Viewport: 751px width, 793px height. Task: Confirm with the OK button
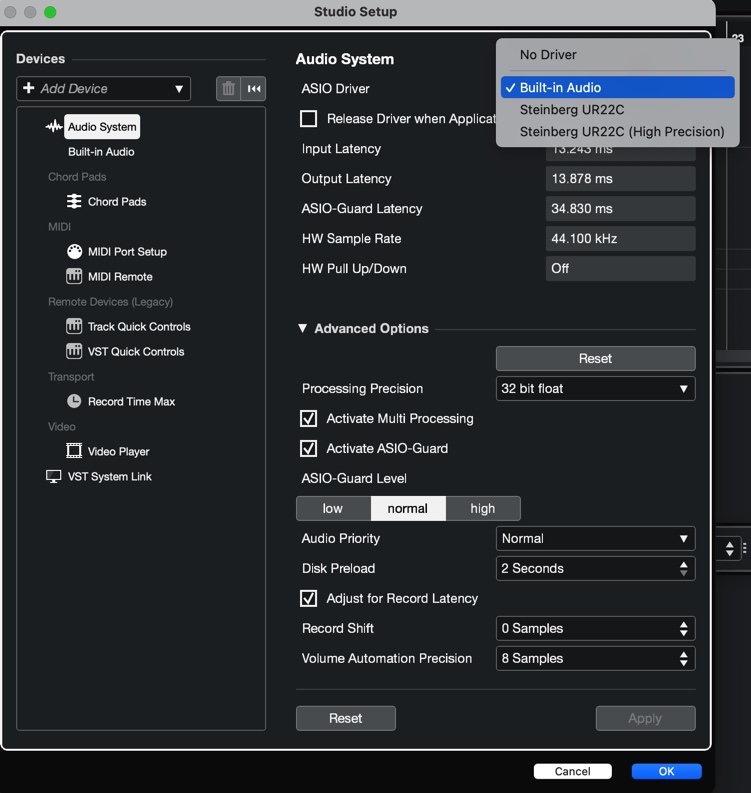pos(667,771)
